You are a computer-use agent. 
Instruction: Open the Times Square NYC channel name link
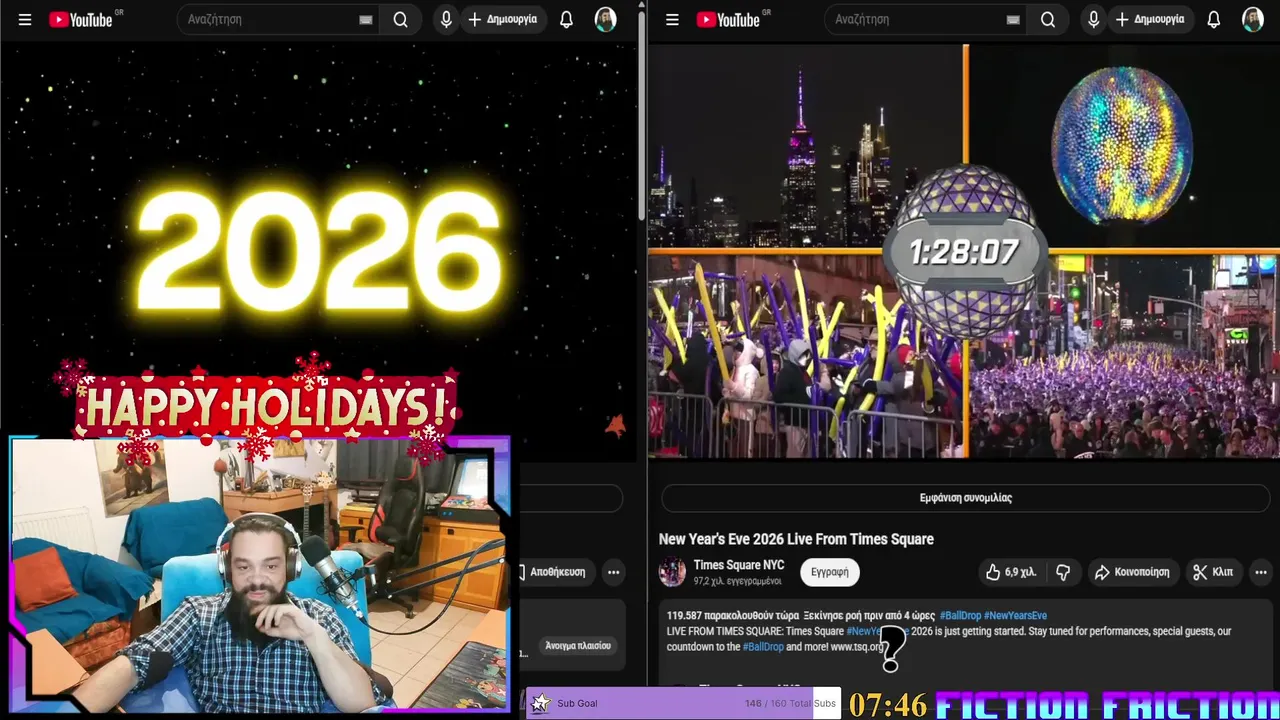(739, 565)
